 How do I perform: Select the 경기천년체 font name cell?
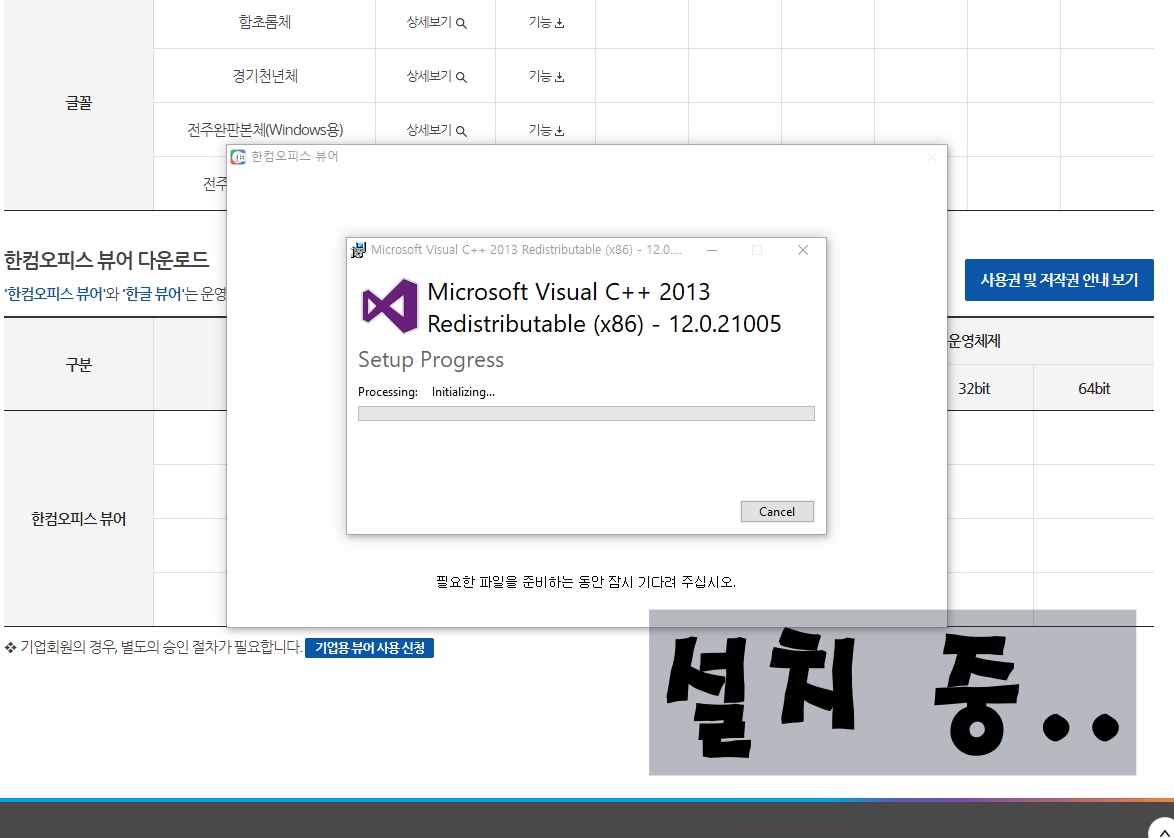pos(264,76)
